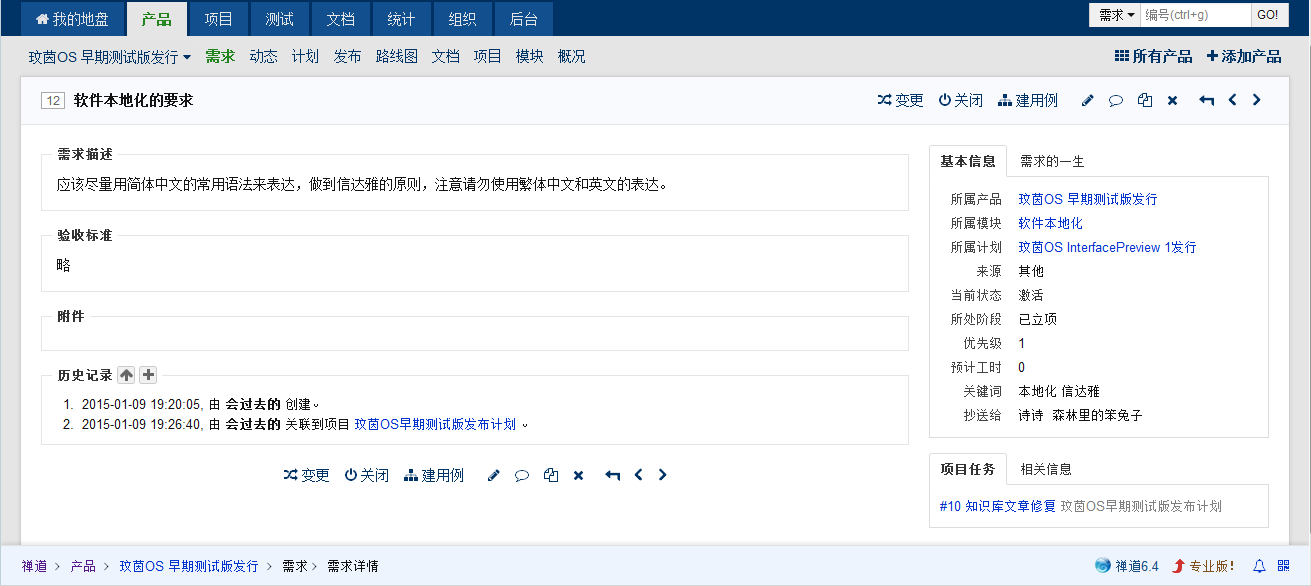This screenshot has height=586, width=1311.
Task: Open 玫茵OS InterfacePreview 1发行 plan link
Action: click(1107, 247)
